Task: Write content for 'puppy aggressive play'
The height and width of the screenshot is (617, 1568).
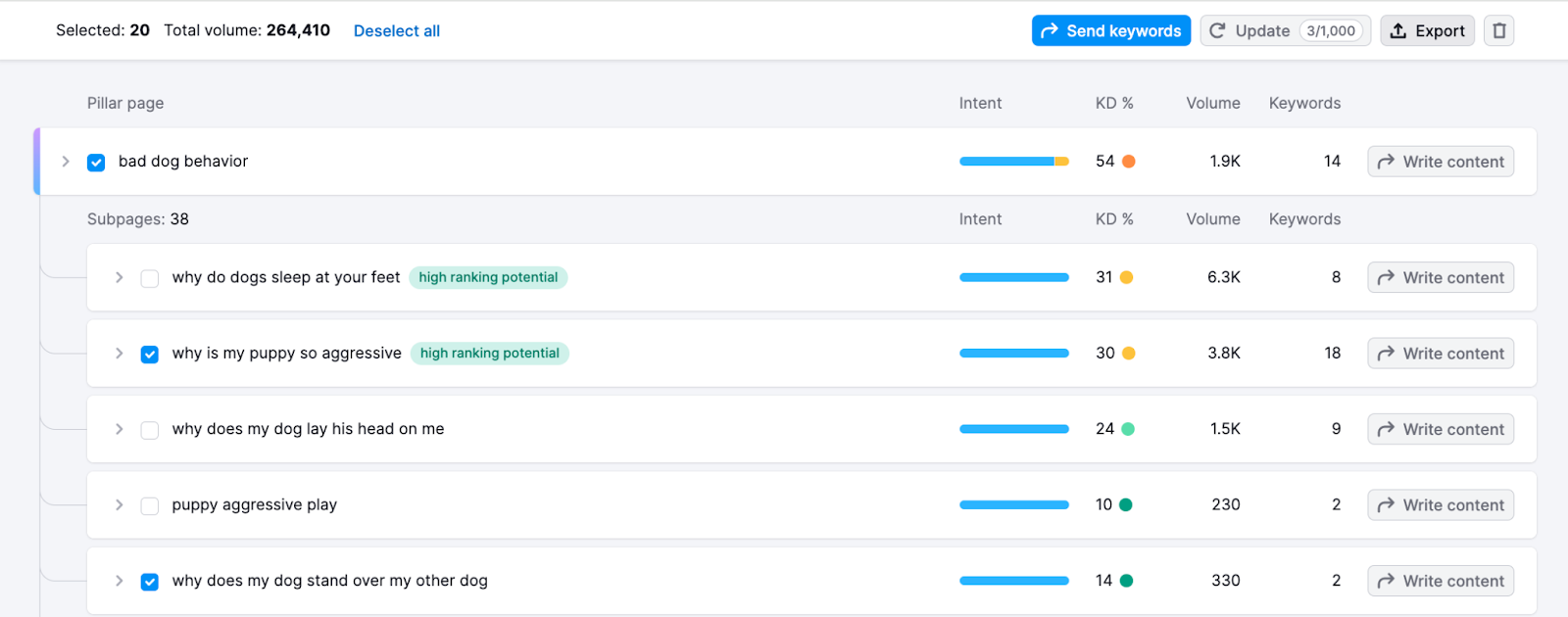Action: pos(1440,505)
